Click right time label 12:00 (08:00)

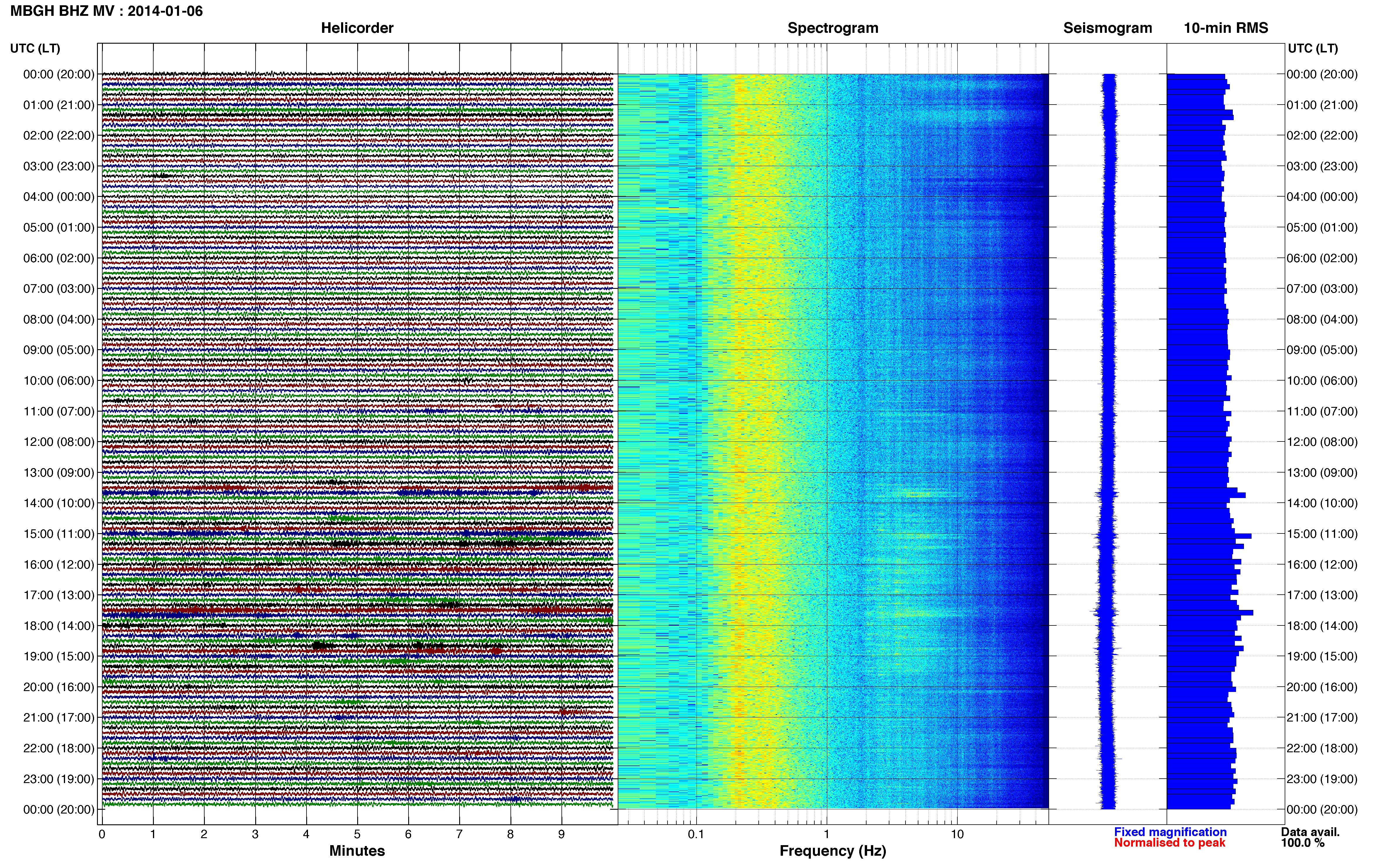point(1322,442)
